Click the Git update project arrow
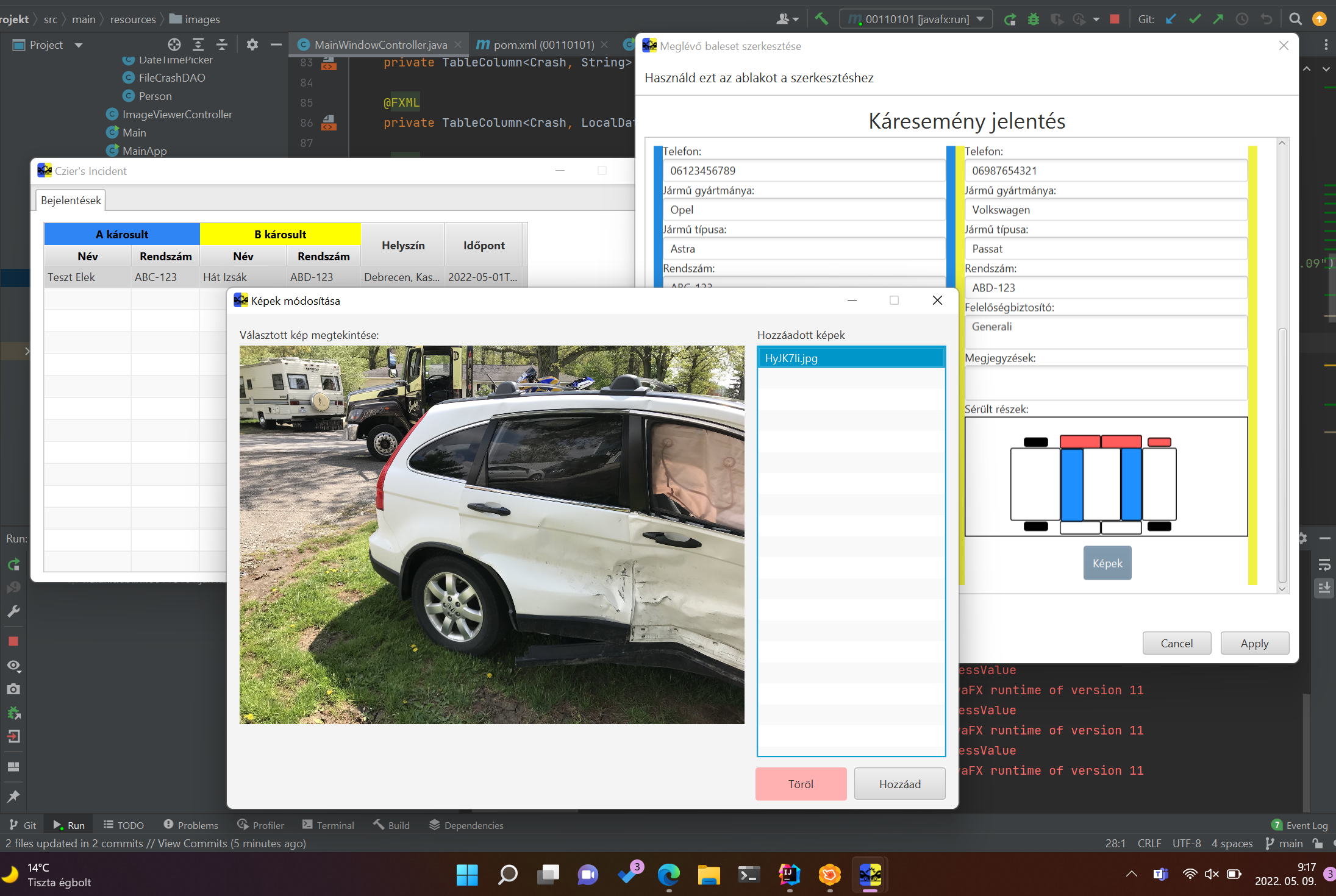The width and height of the screenshot is (1336, 896). point(1171,19)
